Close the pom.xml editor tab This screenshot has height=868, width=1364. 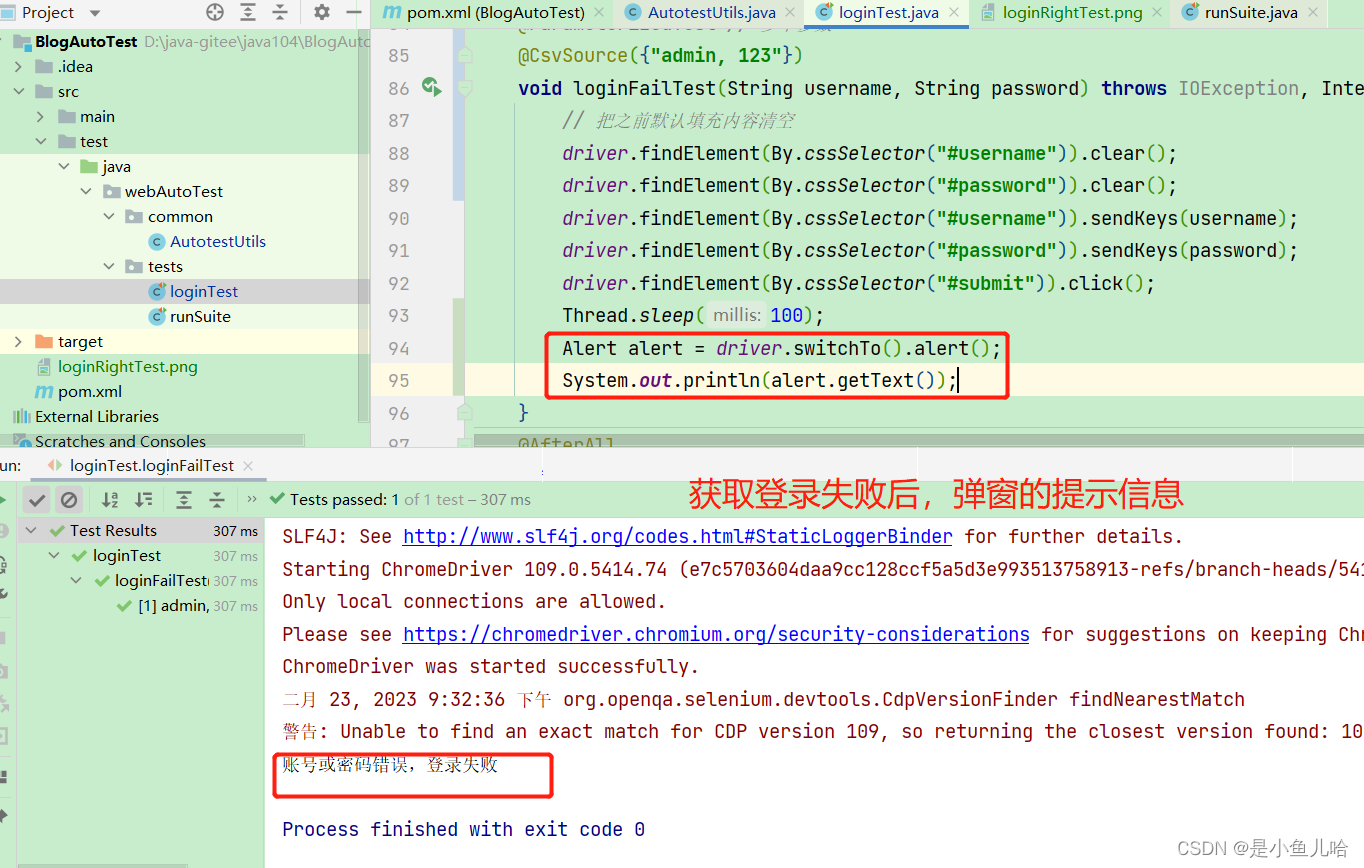[x=599, y=12]
